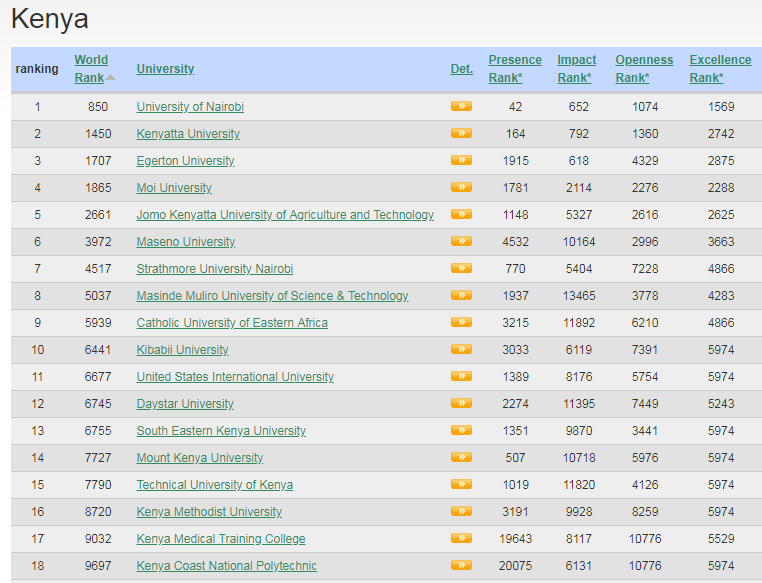
Task: Click the ranking column header text
Action: pyautogui.click(x=37, y=69)
